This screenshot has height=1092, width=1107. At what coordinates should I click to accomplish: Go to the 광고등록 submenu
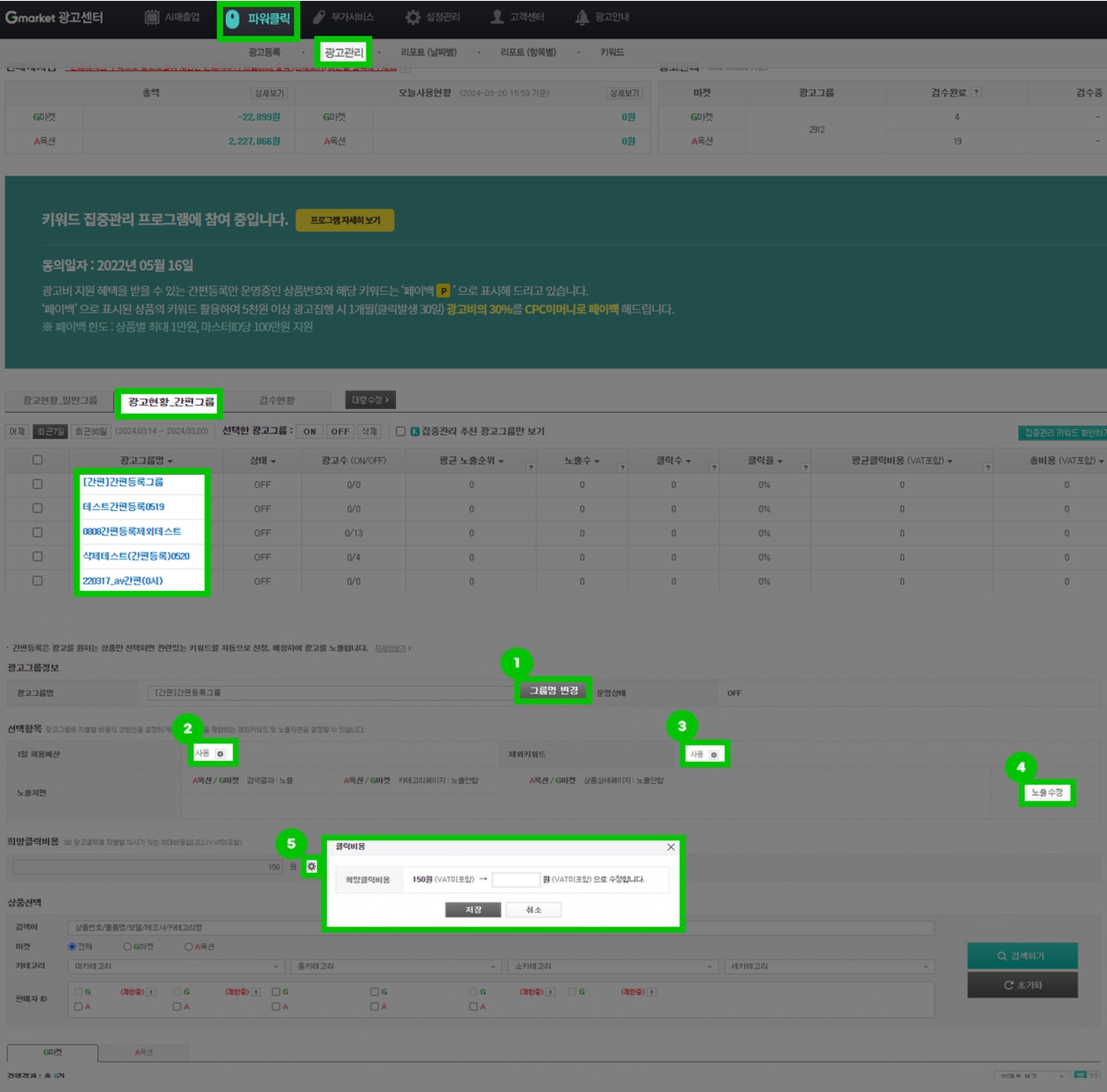(264, 52)
